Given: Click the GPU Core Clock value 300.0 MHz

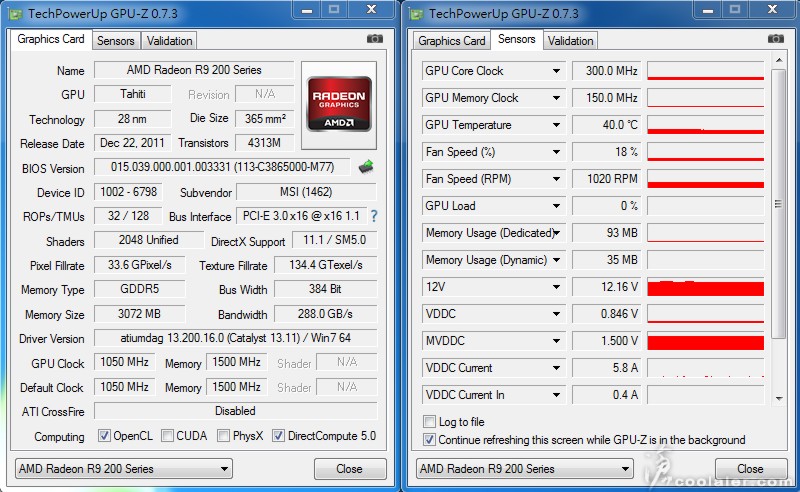Looking at the screenshot, I should (606, 71).
